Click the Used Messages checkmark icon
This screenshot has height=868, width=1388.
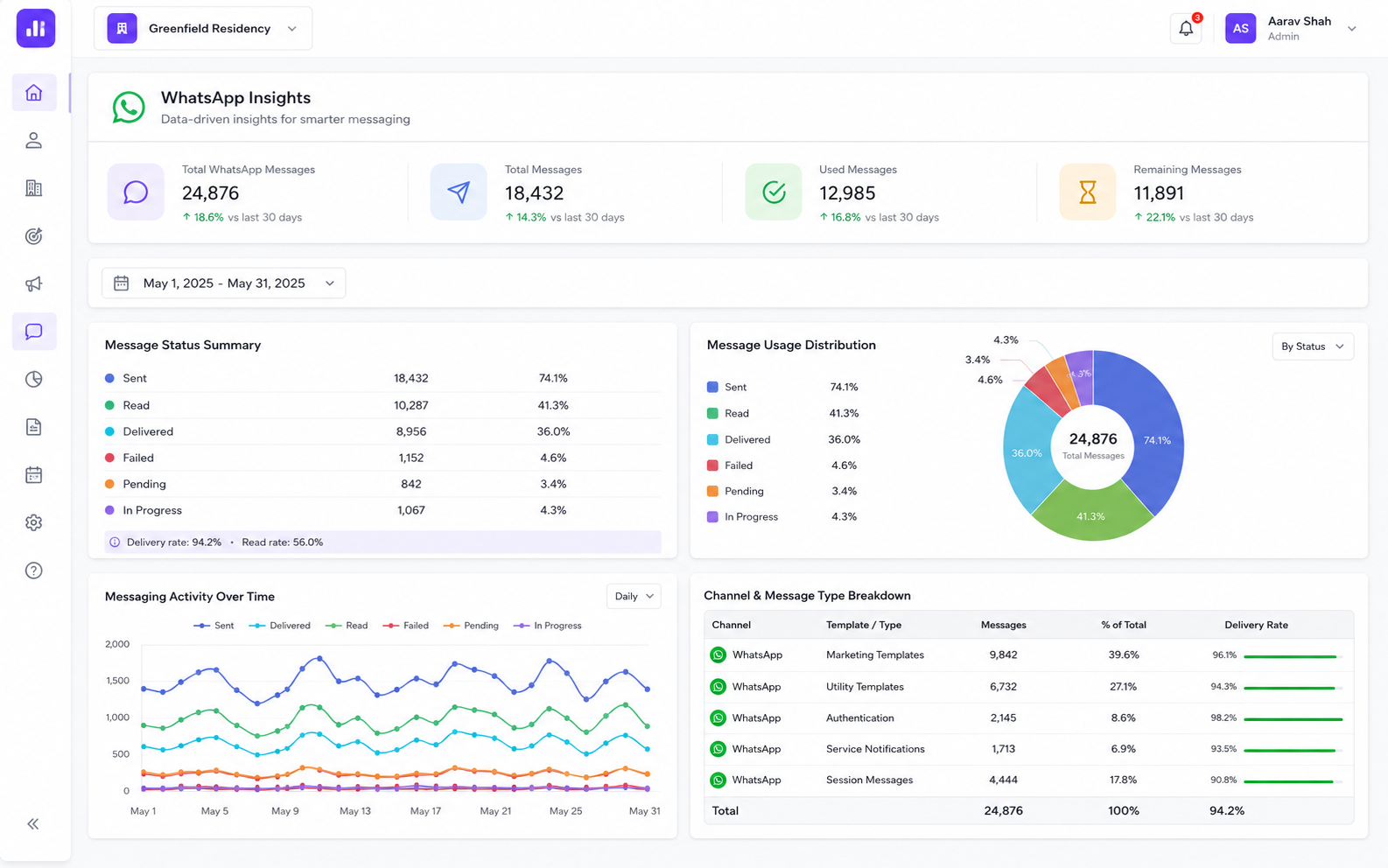[774, 192]
